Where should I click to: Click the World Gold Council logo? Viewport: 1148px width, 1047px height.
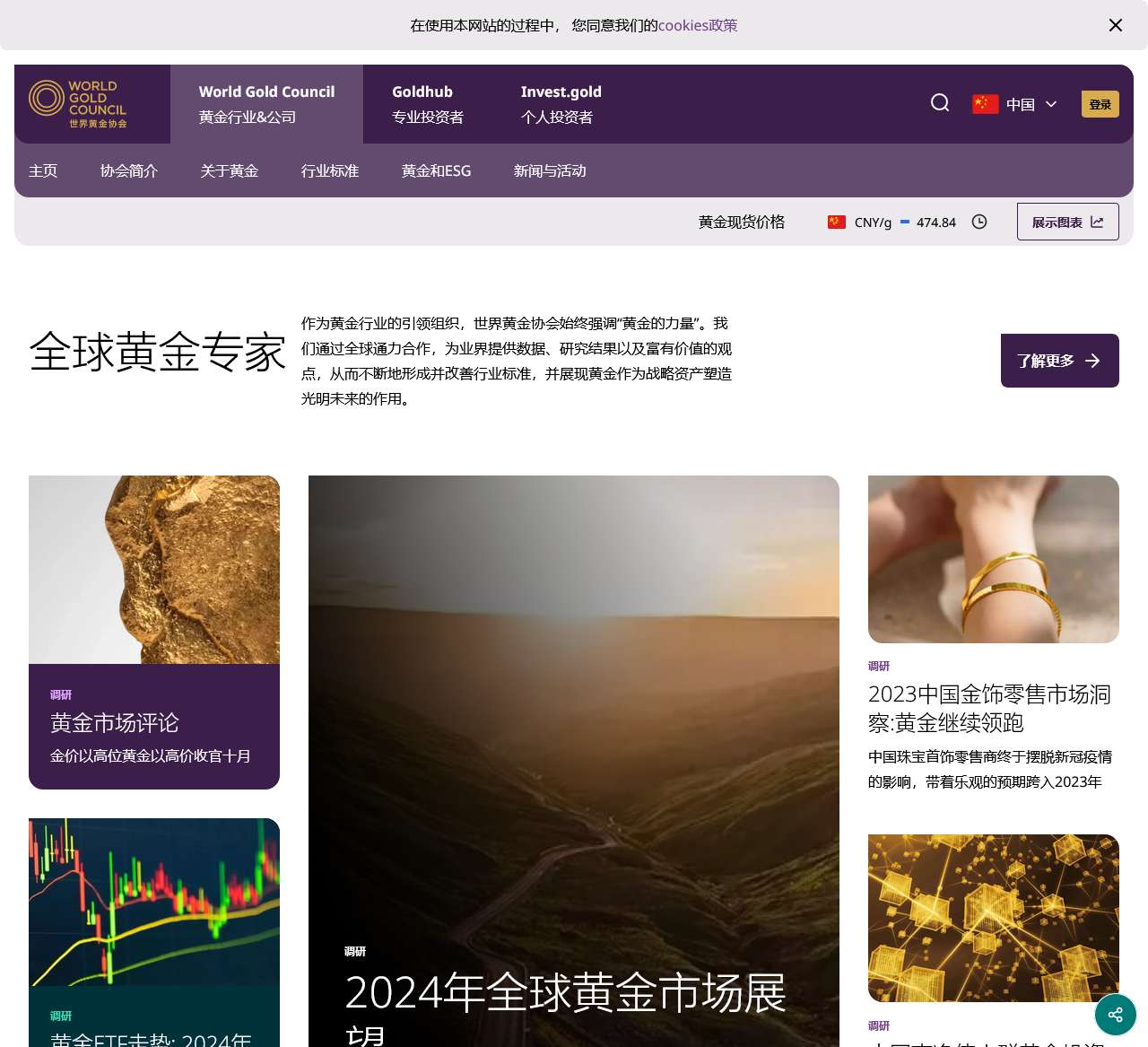click(78, 104)
